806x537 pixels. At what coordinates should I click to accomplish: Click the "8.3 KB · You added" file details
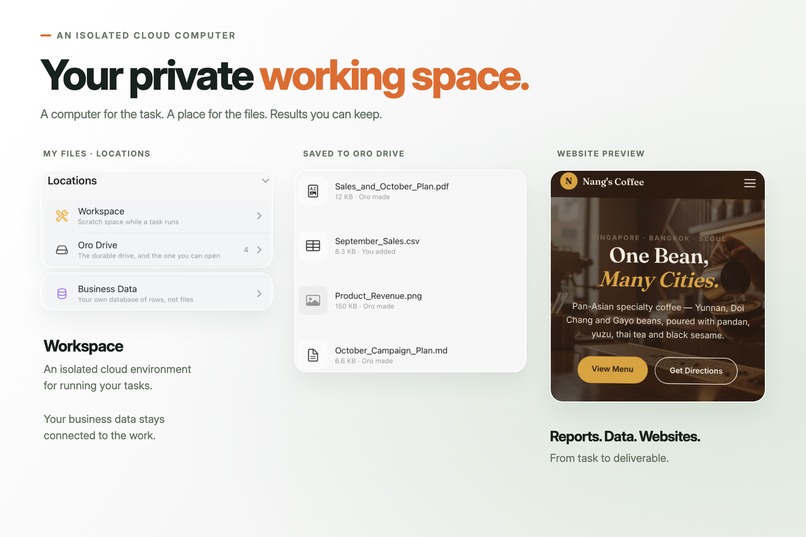click(365, 251)
